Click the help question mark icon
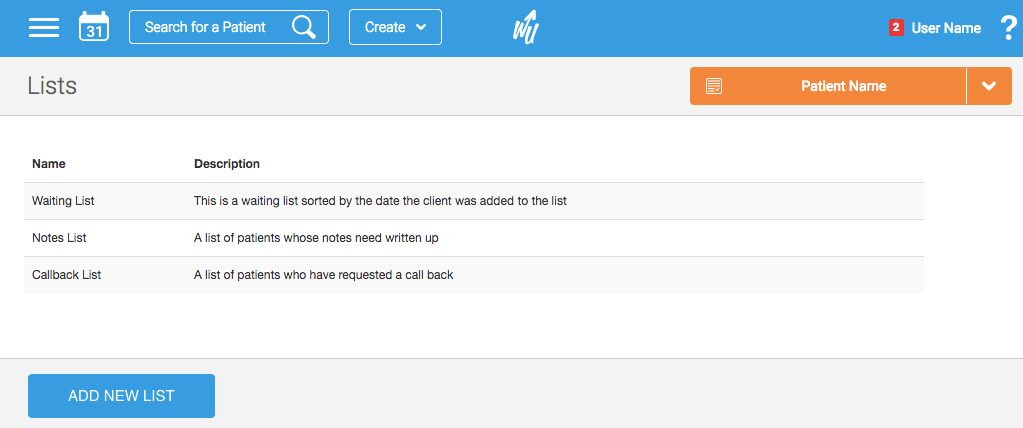The height and width of the screenshot is (428, 1023). point(1008,28)
